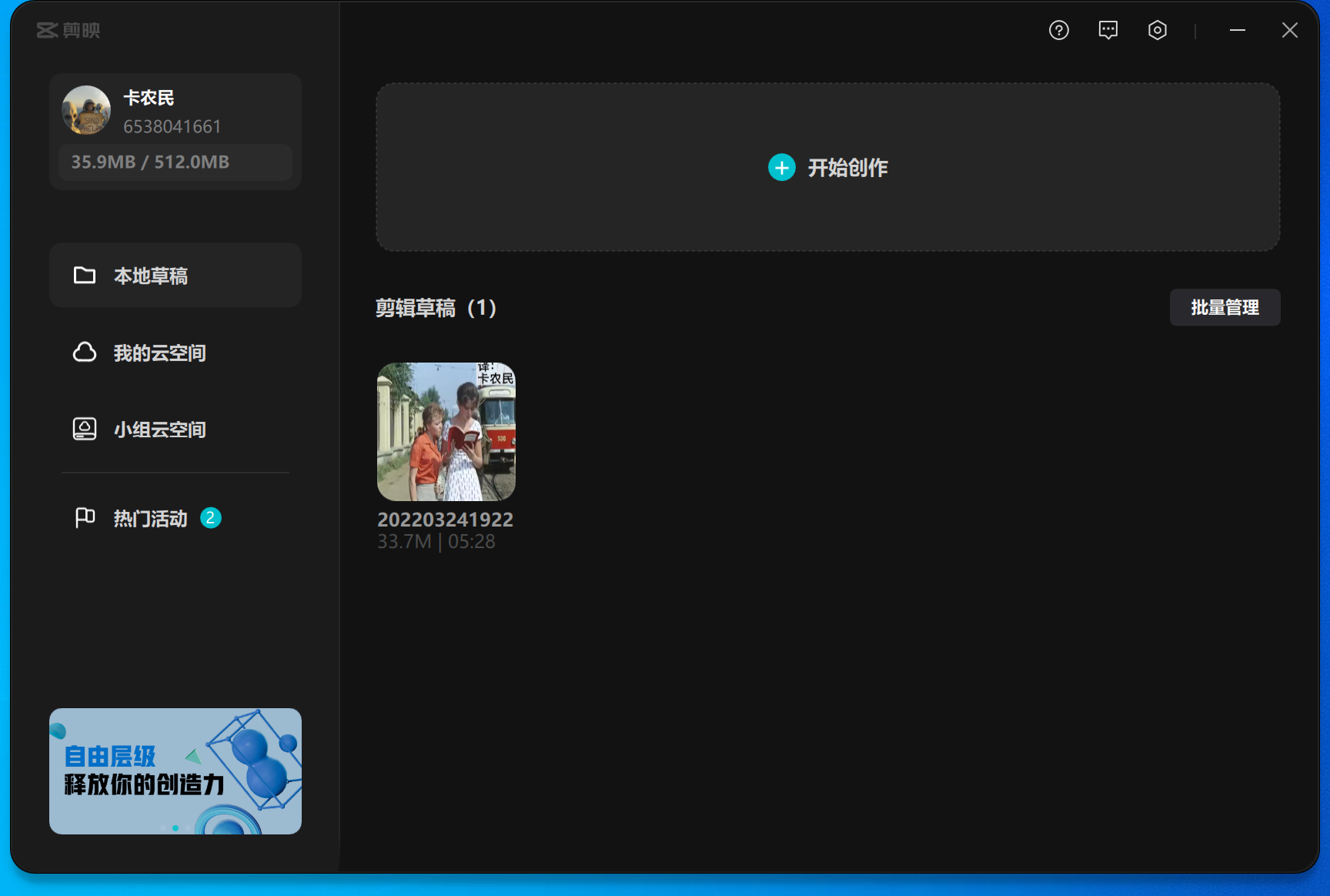This screenshot has width=1330, height=896.
Task: Click the flag icon beside 热门活动
Action: pos(85,518)
